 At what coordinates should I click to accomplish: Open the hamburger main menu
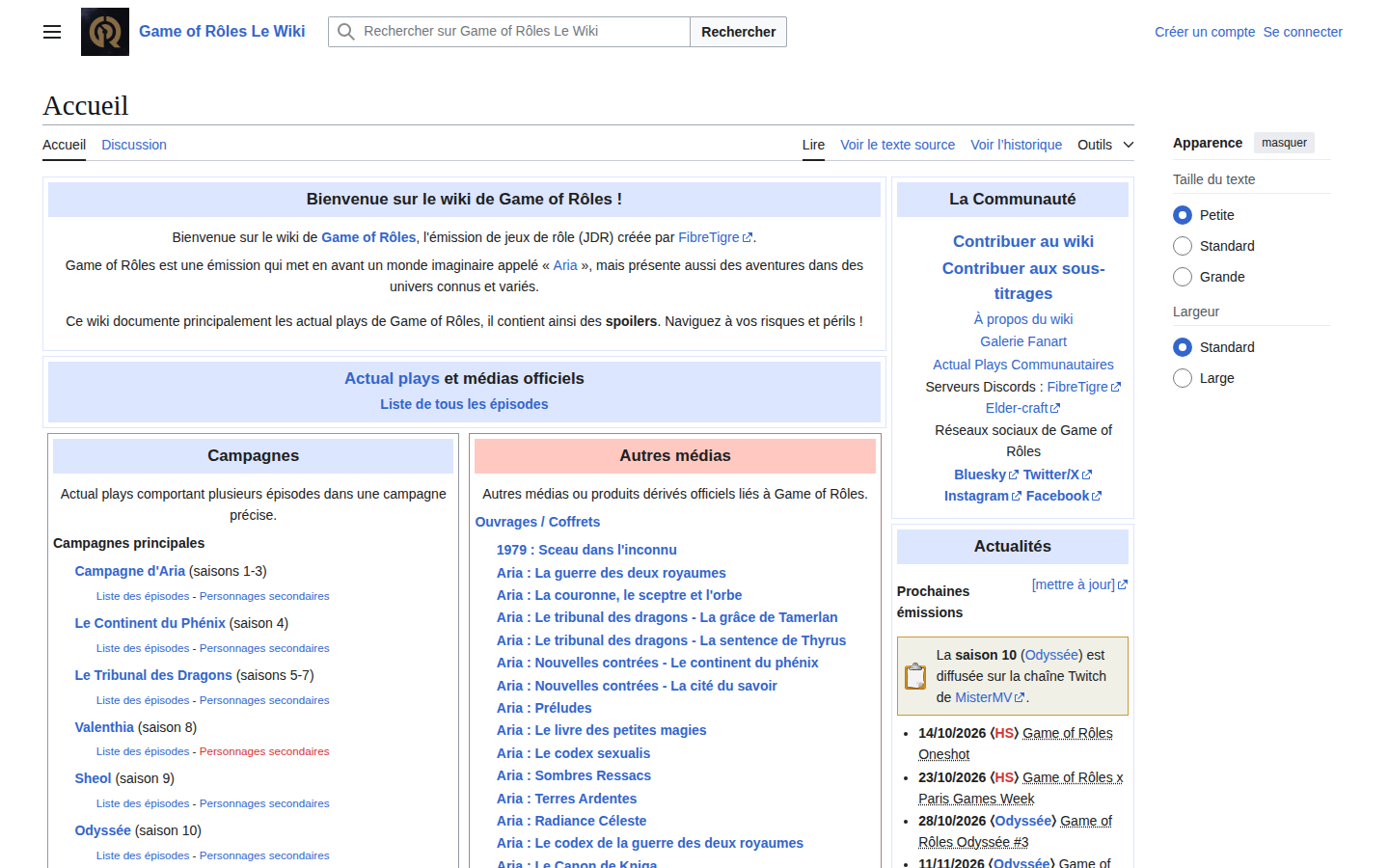52,32
